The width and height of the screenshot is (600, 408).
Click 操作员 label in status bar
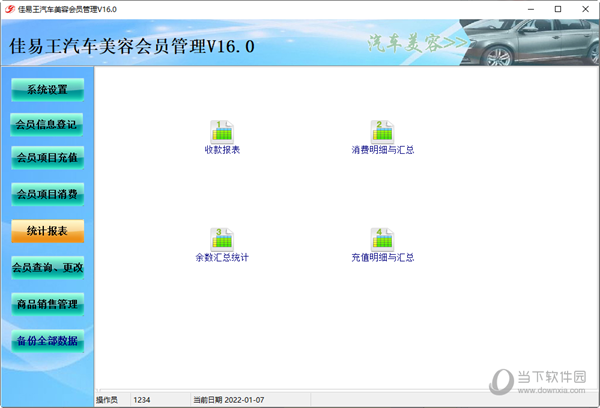(x=107, y=400)
